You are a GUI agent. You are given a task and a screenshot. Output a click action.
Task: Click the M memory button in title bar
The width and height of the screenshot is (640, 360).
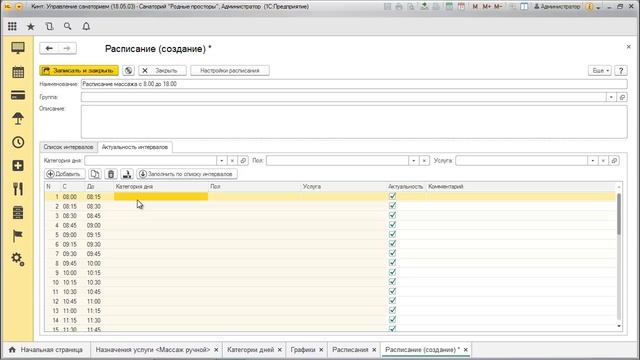(475, 7)
